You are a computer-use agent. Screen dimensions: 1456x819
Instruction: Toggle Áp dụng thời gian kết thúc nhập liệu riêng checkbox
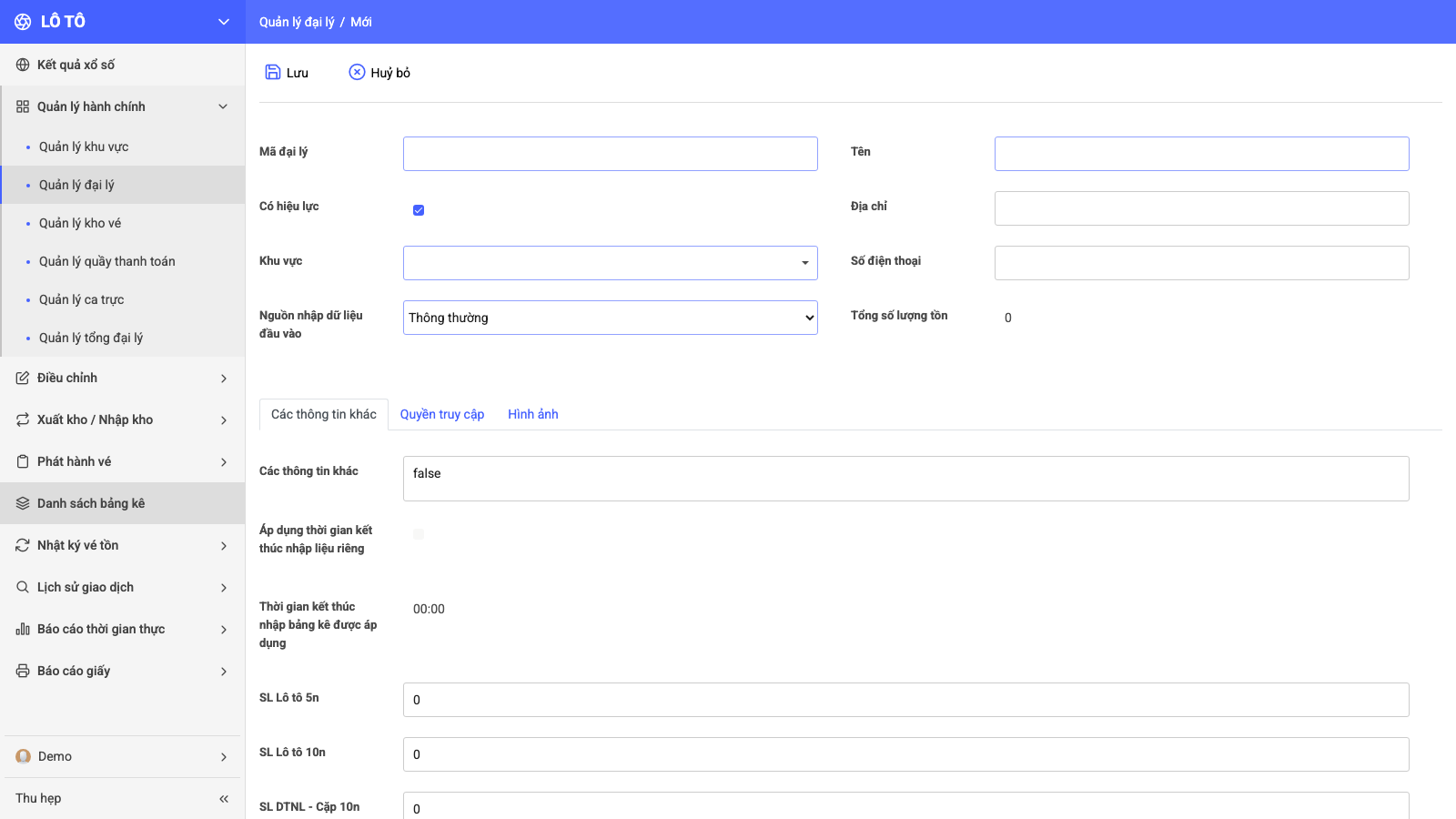419,534
